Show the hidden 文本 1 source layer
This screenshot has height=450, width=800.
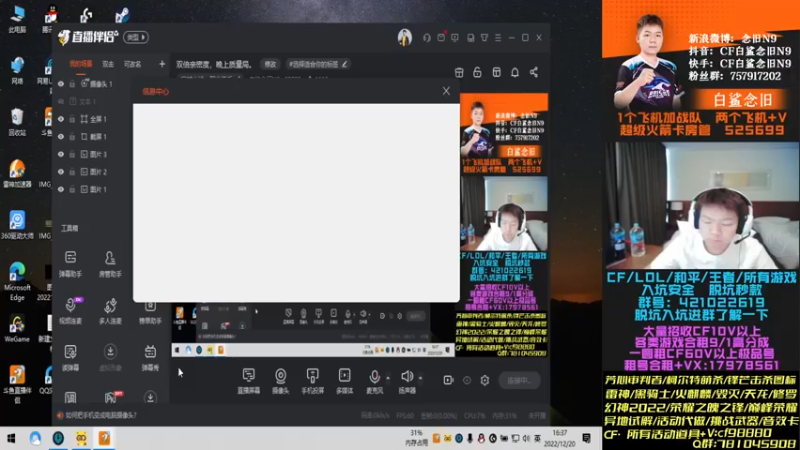[x=61, y=102]
